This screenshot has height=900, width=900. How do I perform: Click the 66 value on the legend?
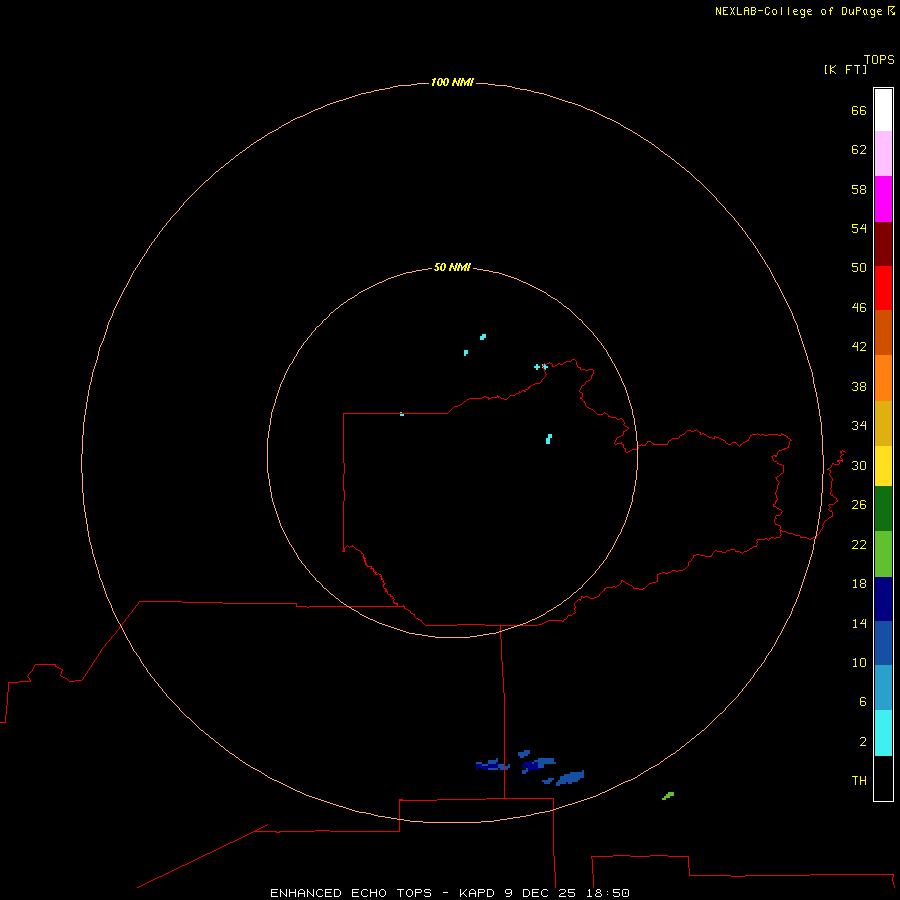[x=858, y=111]
